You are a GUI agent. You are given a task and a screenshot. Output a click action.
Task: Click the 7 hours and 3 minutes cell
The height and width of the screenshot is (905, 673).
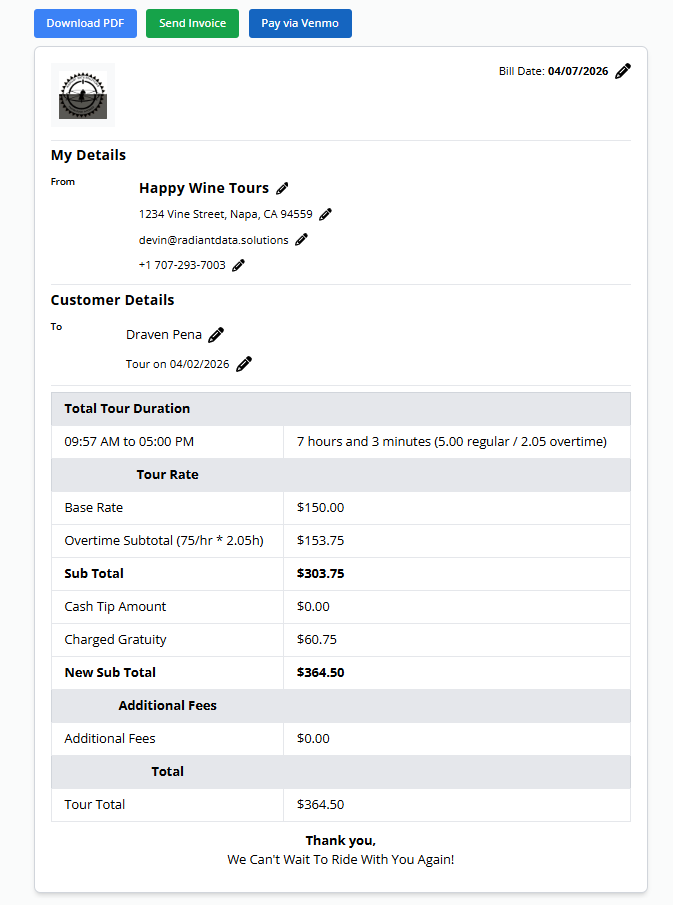[x=457, y=442]
